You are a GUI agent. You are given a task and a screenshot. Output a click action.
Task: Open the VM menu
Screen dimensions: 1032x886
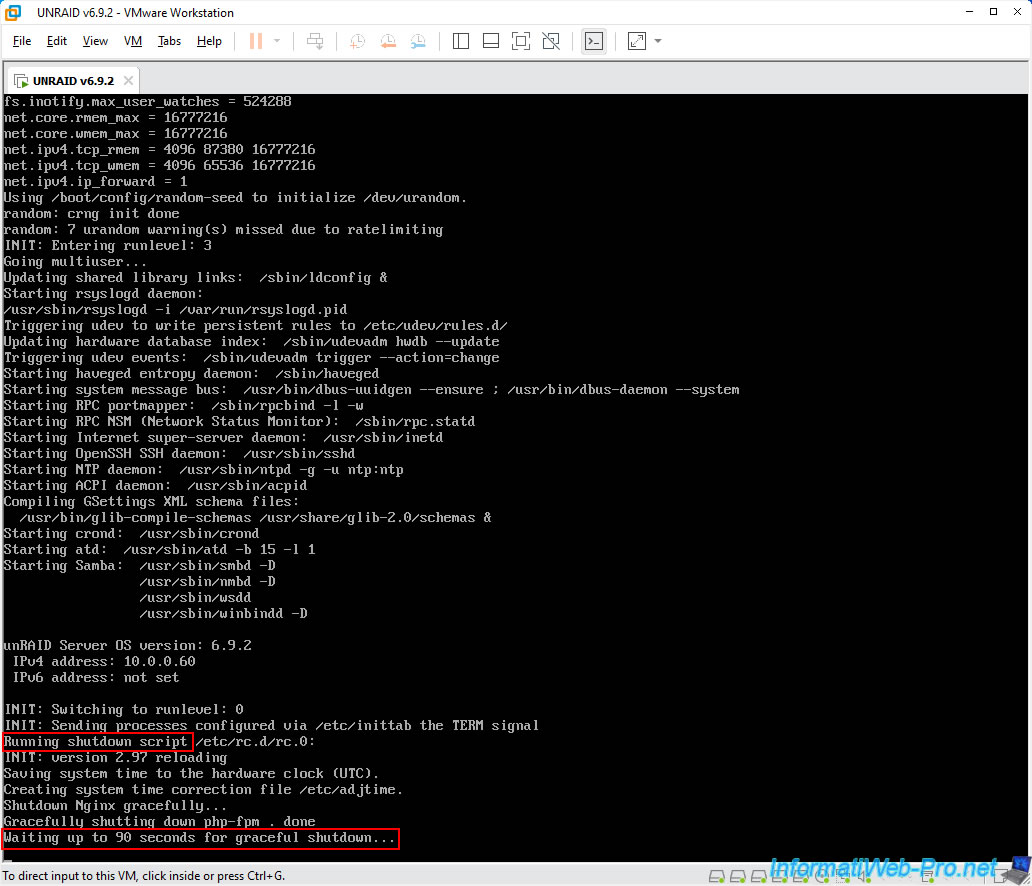pyautogui.click(x=133, y=41)
